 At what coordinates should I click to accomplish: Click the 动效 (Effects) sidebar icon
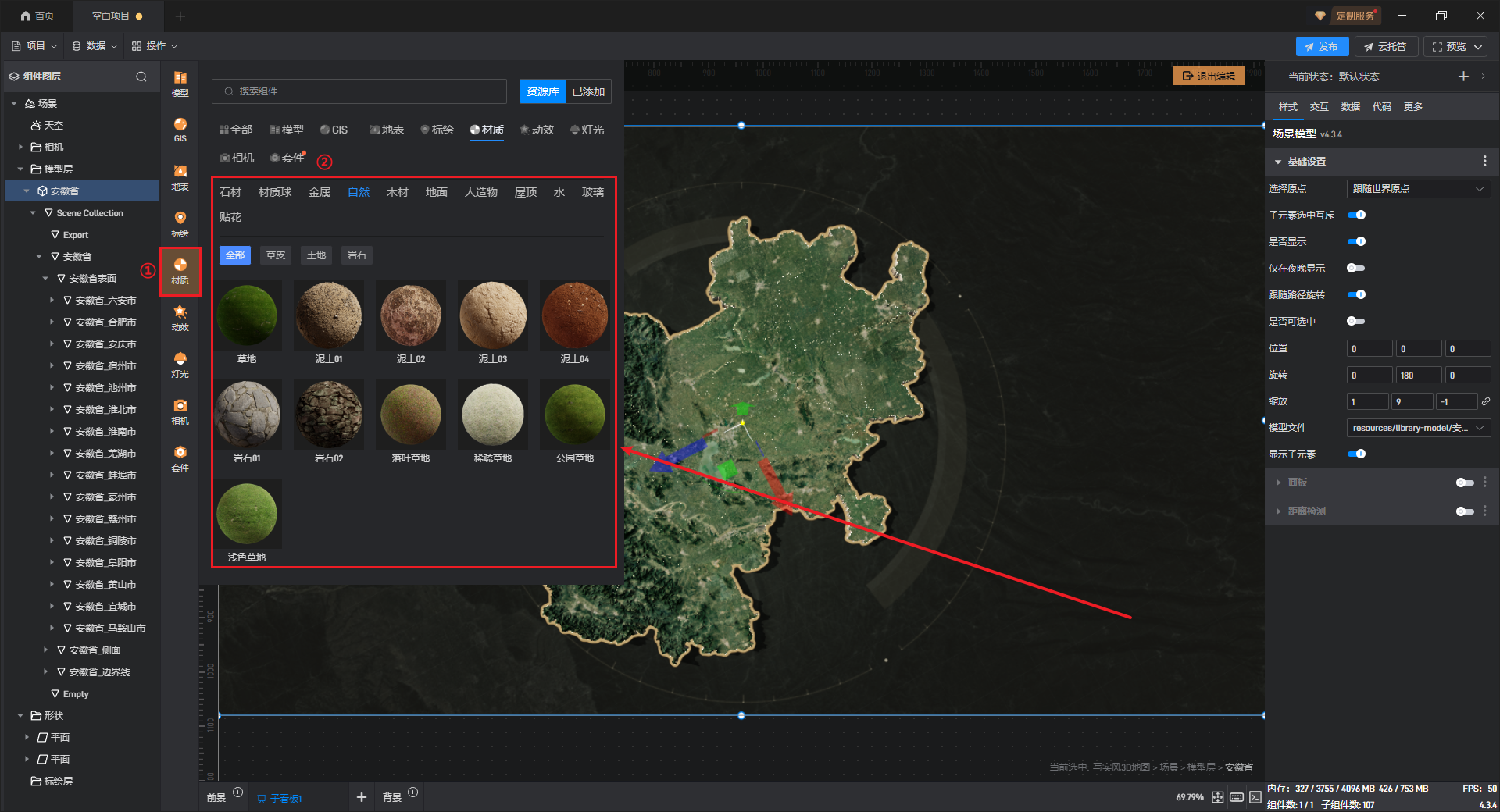pos(180,317)
